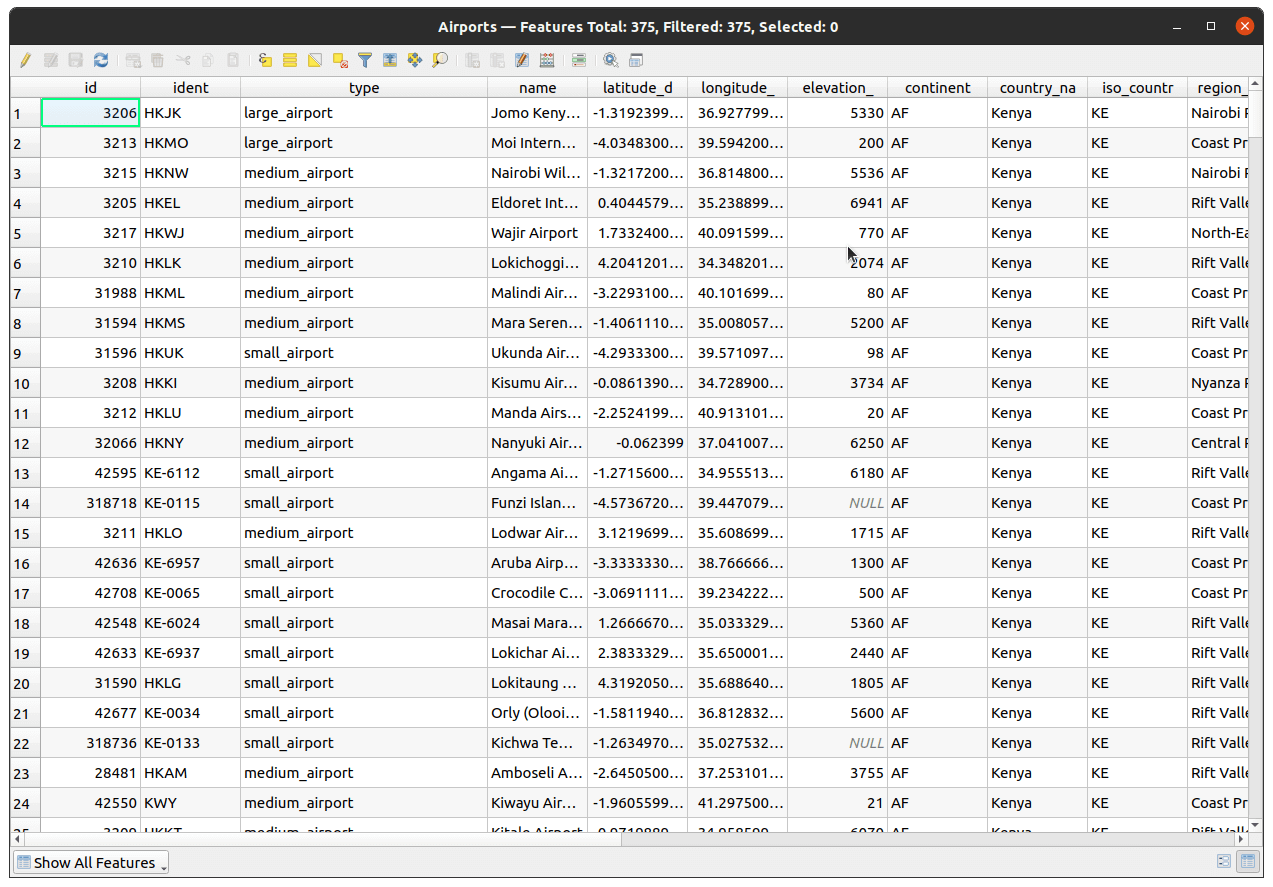The height and width of the screenshot is (887, 1273).
Task: Click ident cell KE-0133
Action: [190, 743]
